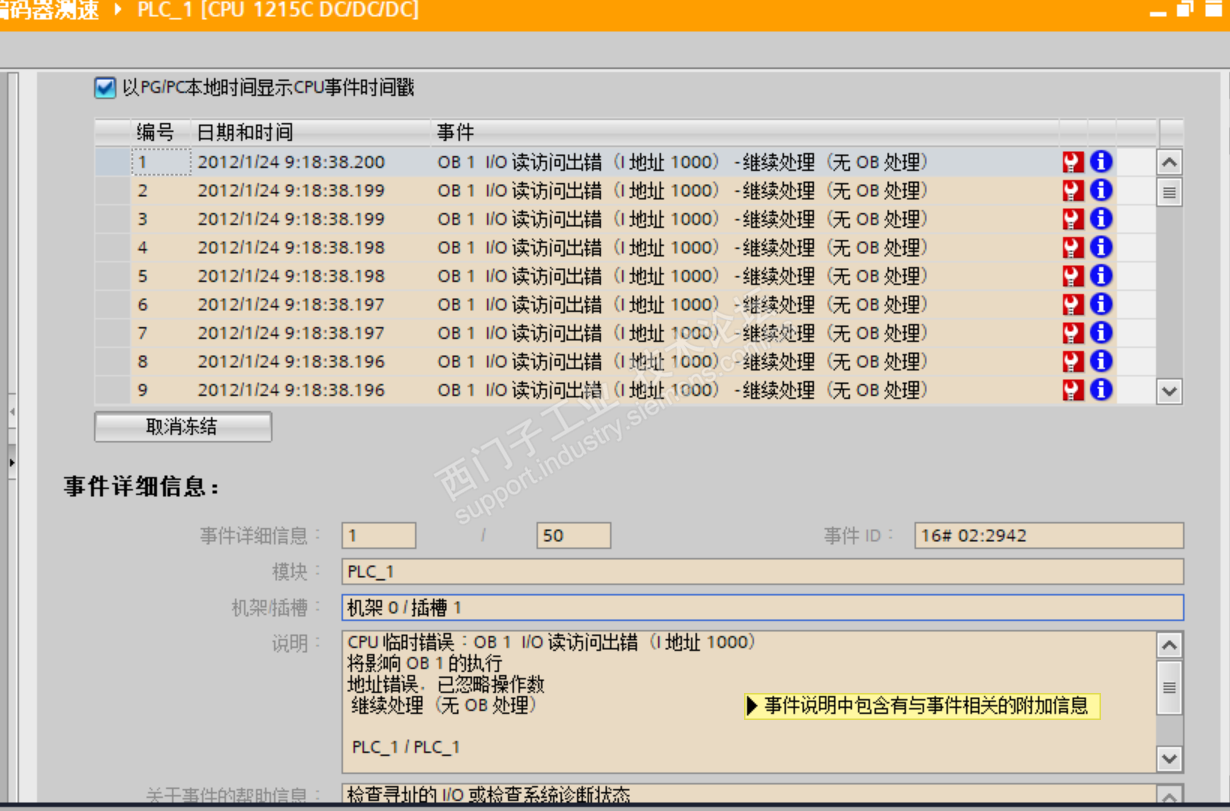Viewport: 1230px width, 811px height.
Task: Click the red wrench icon in event row 4
Action: (1073, 247)
